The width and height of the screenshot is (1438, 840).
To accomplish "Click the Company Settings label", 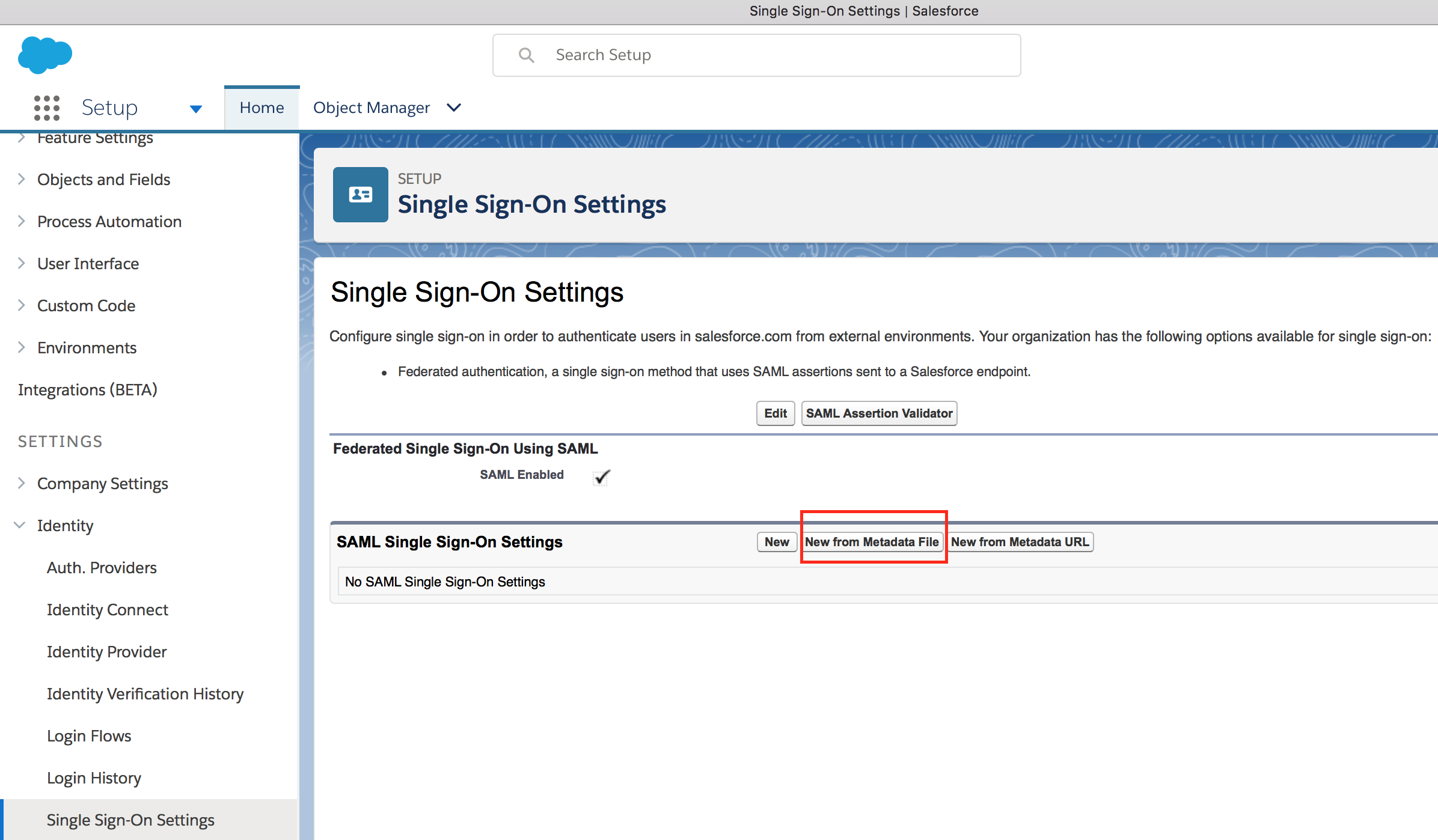I will tap(103, 483).
